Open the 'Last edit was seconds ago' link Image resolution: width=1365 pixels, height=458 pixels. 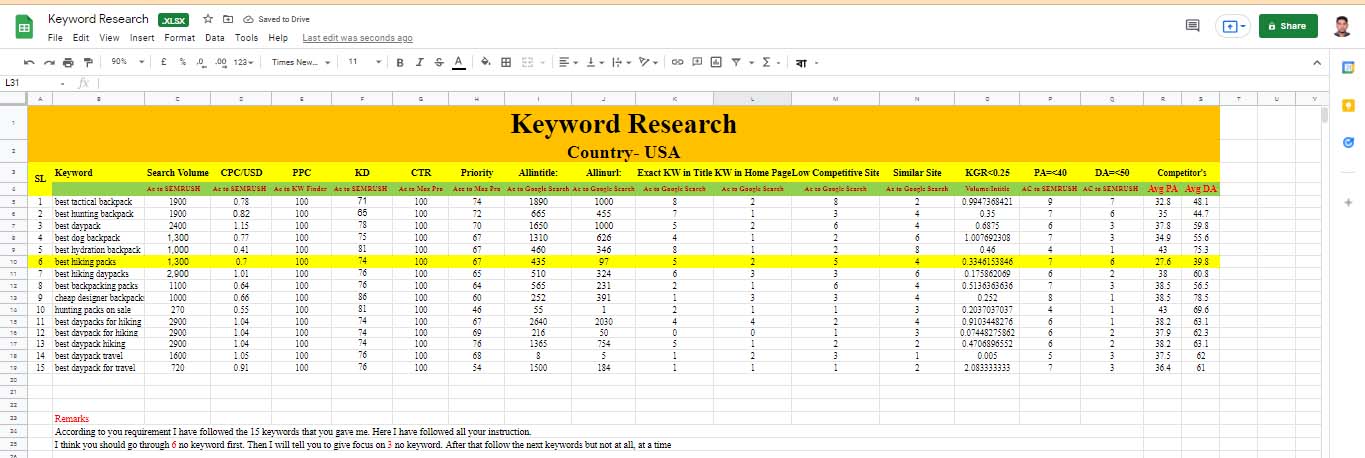[357, 38]
